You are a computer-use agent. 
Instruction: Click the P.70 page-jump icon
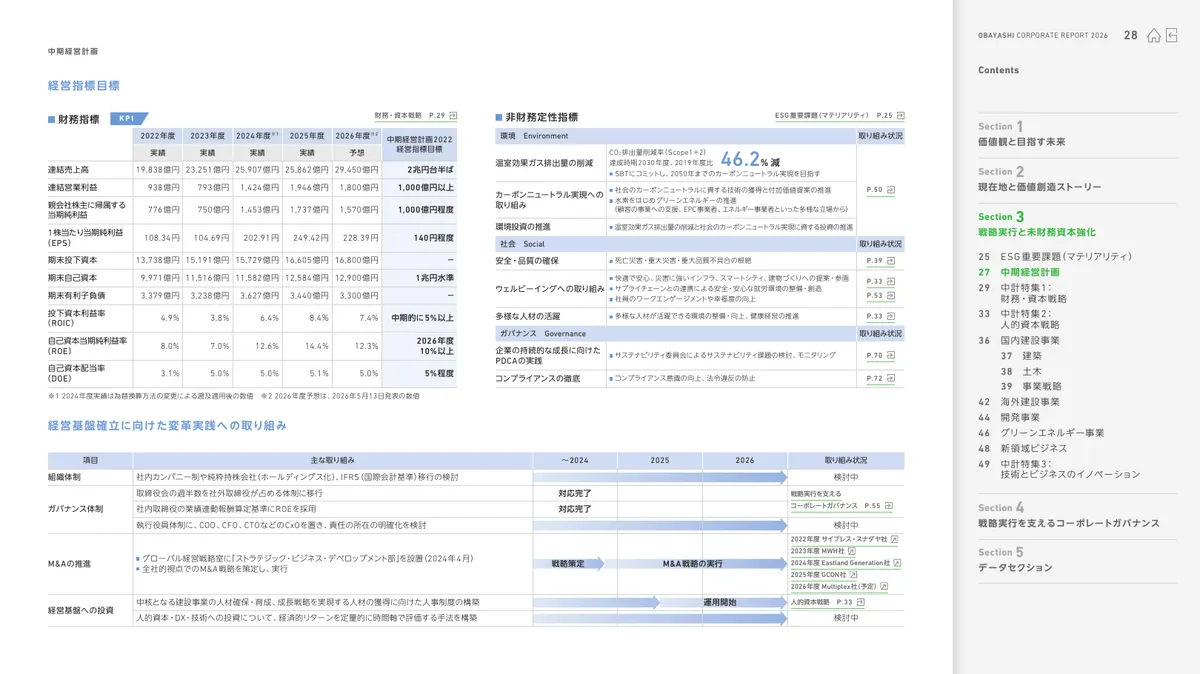click(890, 355)
